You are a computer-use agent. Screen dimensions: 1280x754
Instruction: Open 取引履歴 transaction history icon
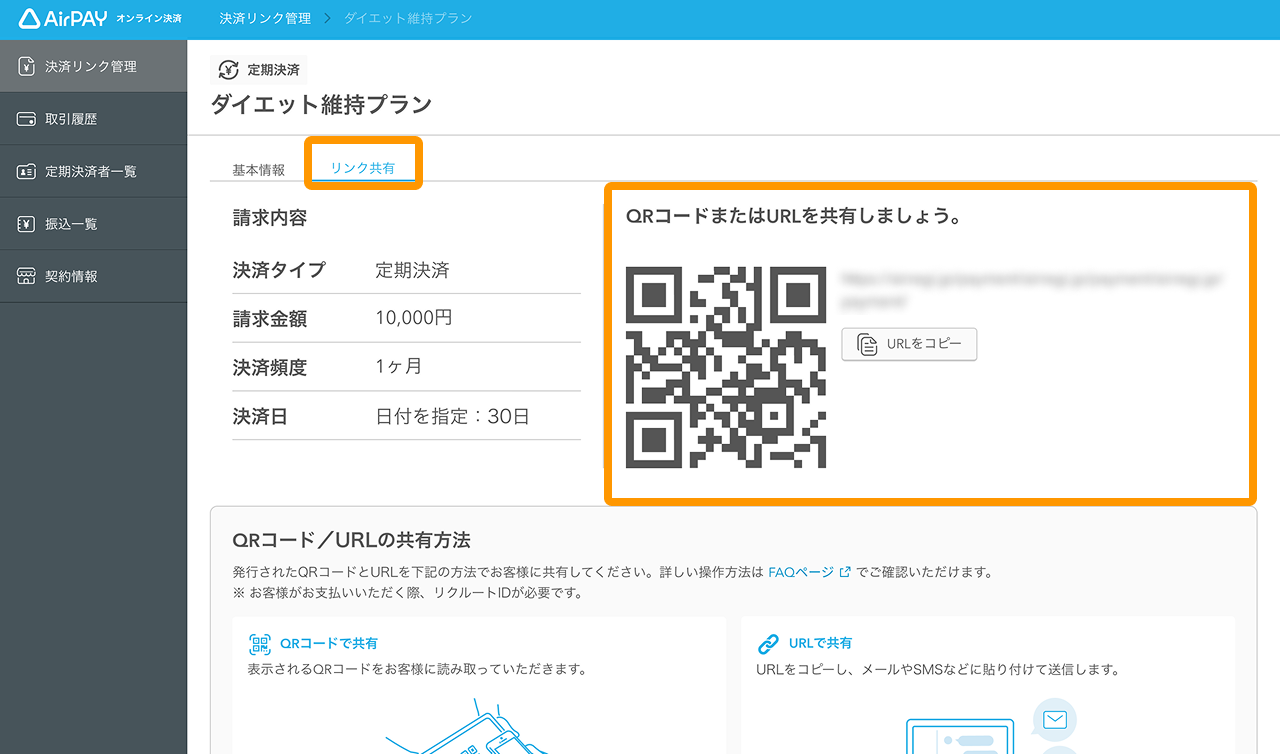pyautogui.click(x=27, y=118)
